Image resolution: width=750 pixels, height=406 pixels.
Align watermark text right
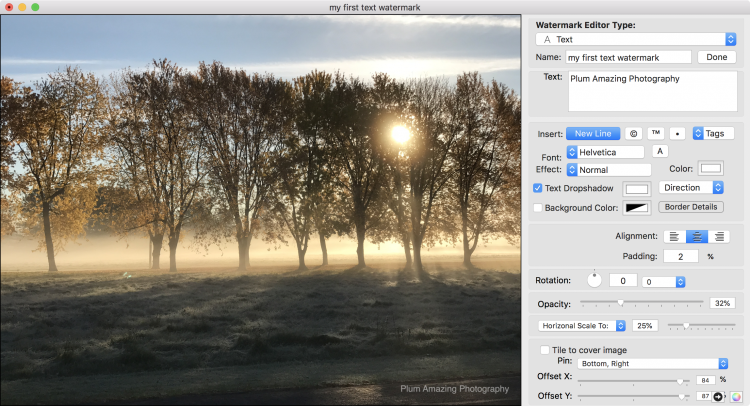718,237
